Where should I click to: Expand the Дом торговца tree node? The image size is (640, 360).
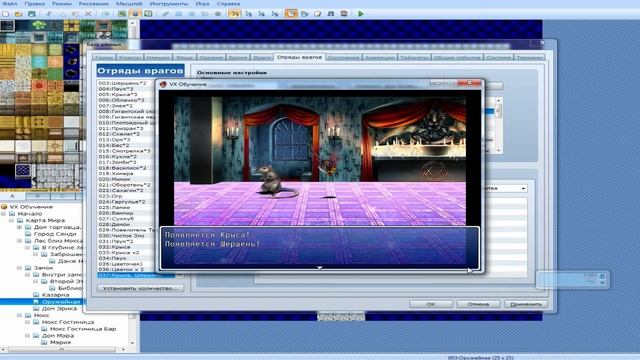pyautogui.click(x=20, y=227)
